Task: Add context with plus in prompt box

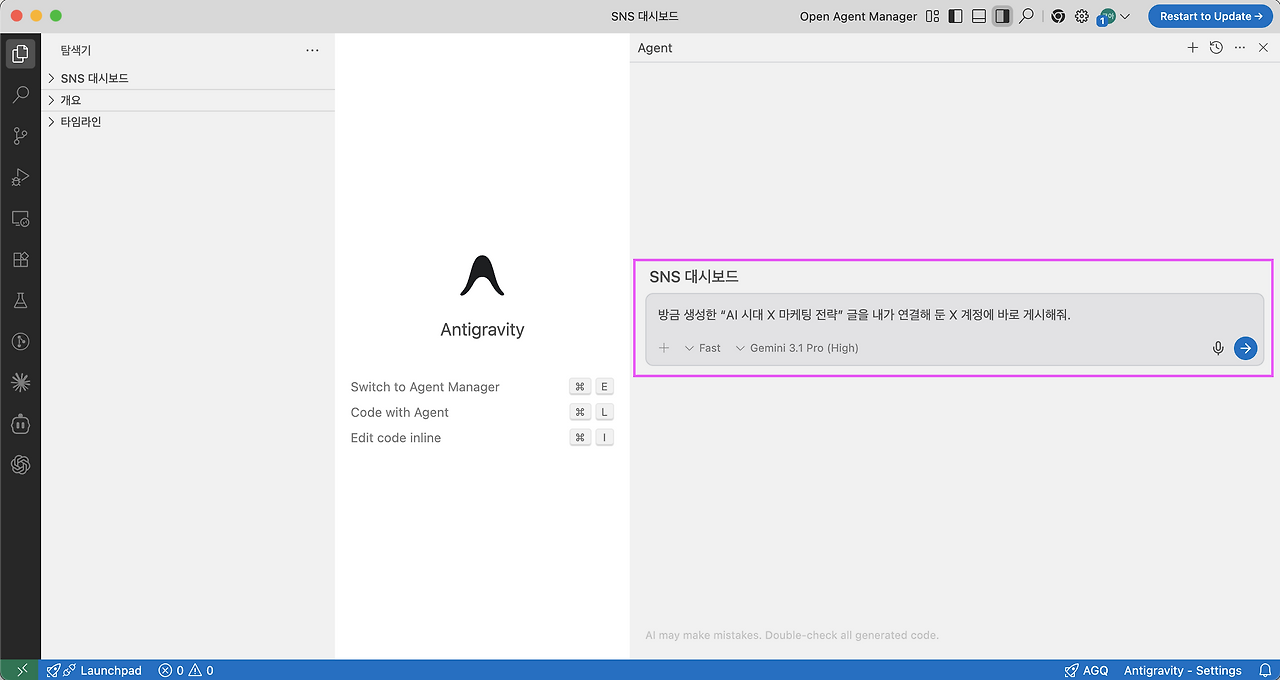Action: pyautogui.click(x=664, y=348)
